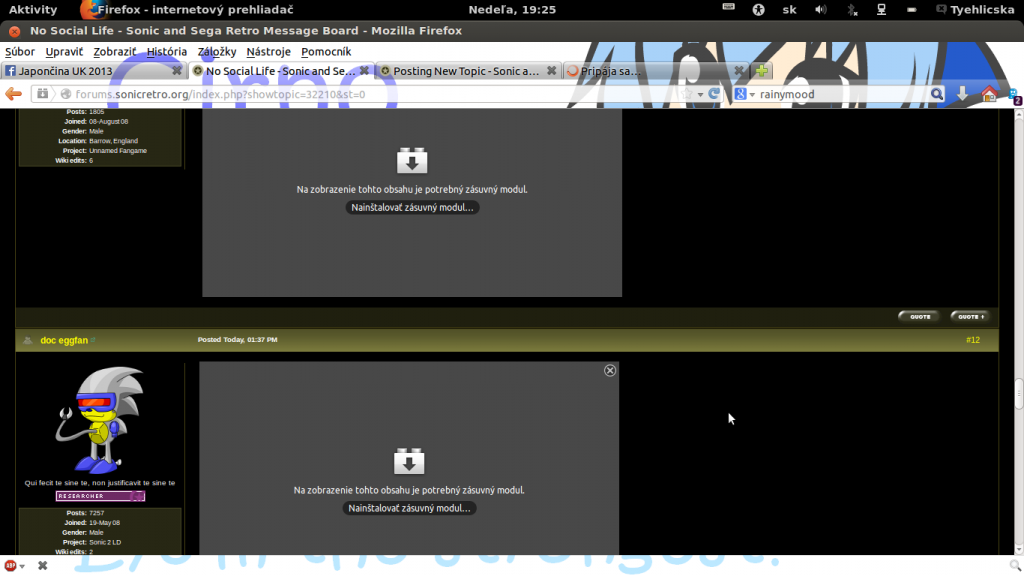Open the sk keyboard layout menu
Screen dimensions: 1024x575
tap(789, 9)
